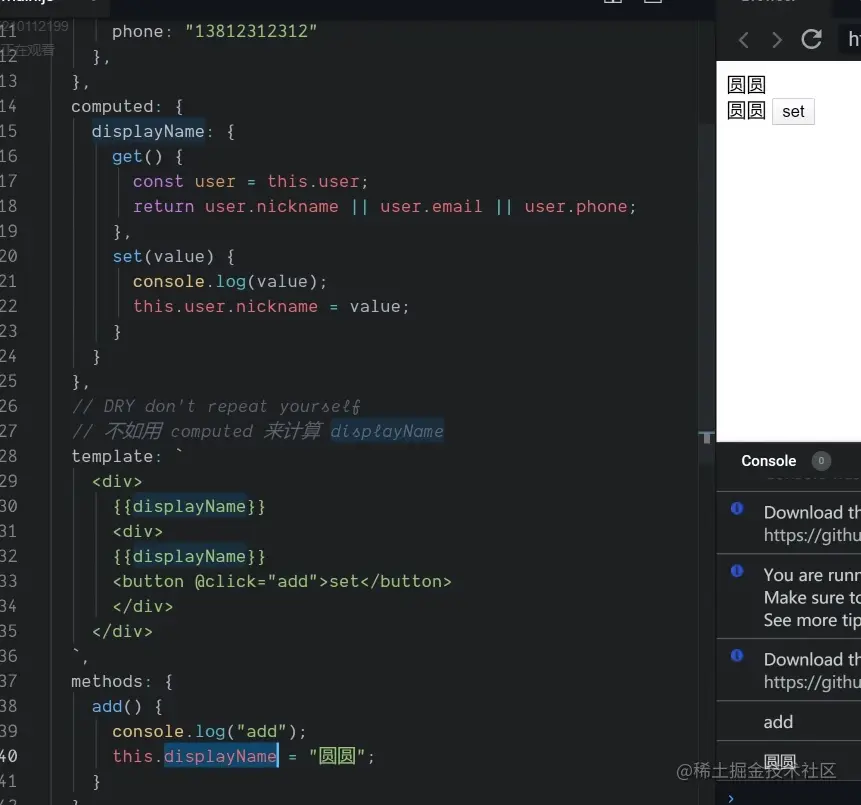Click 'user.nickname' in the return statement

pos(271,206)
